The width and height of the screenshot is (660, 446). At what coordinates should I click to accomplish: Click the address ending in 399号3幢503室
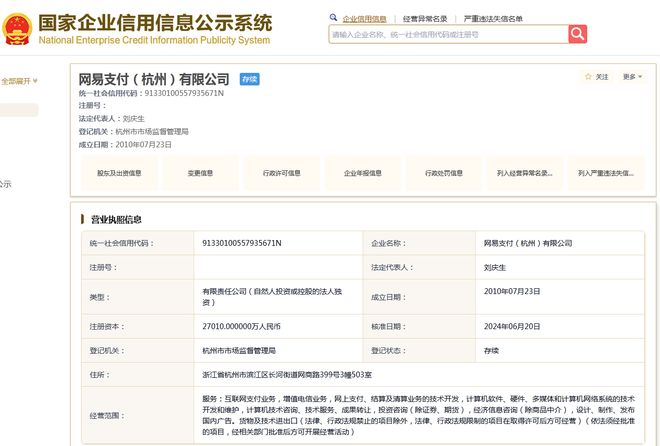pos(287,374)
